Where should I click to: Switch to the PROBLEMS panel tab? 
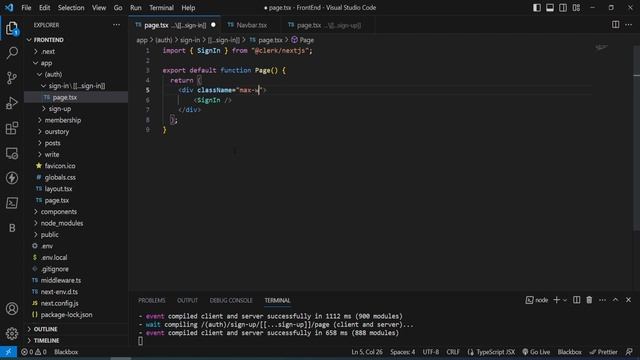click(x=151, y=300)
